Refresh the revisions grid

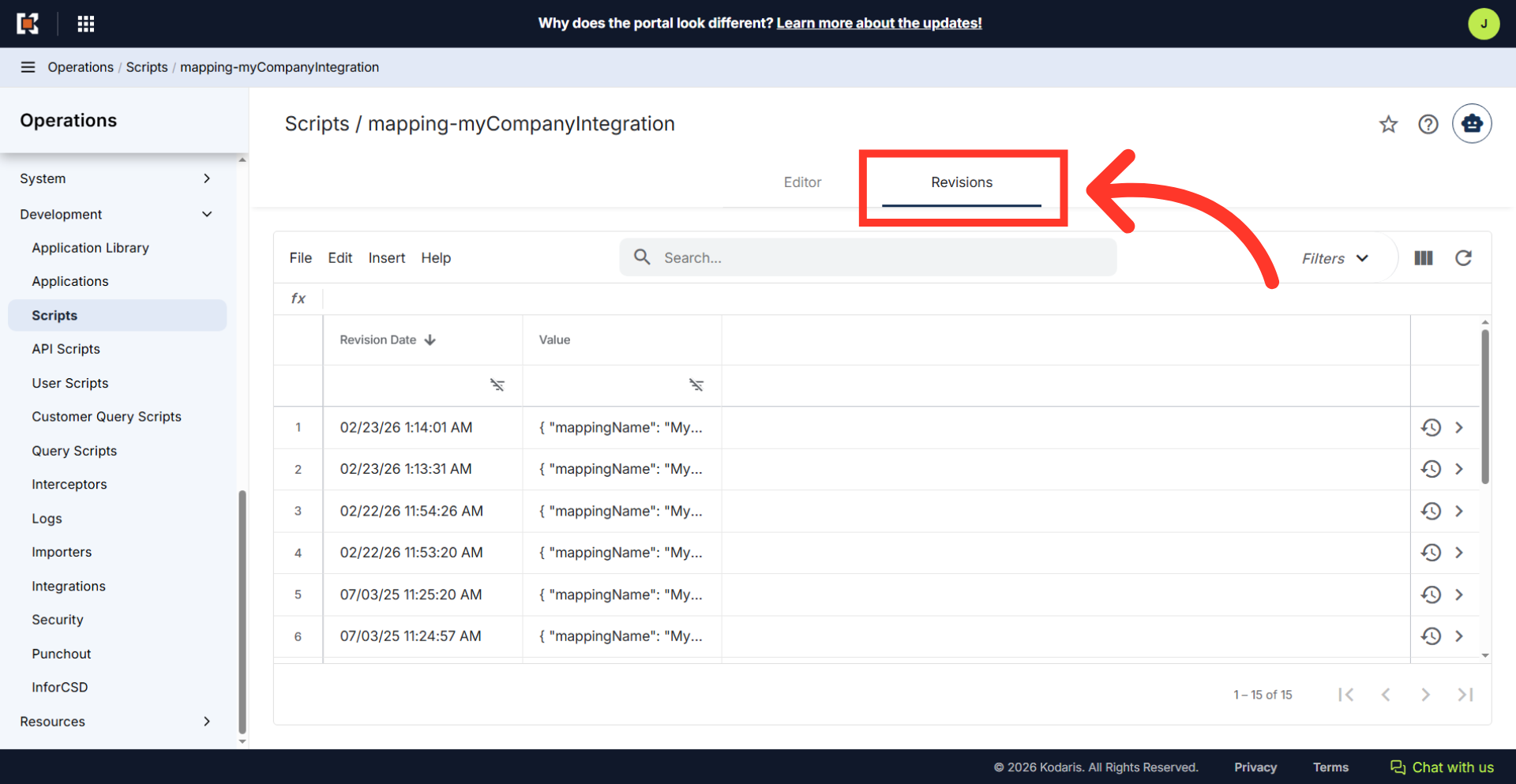tap(1463, 258)
